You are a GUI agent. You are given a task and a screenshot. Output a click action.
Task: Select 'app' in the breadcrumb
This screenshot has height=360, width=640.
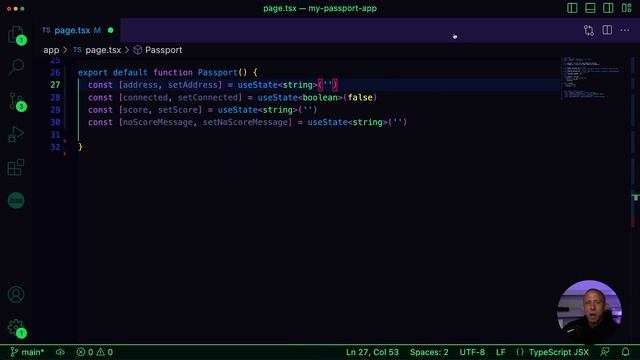tap(51, 50)
